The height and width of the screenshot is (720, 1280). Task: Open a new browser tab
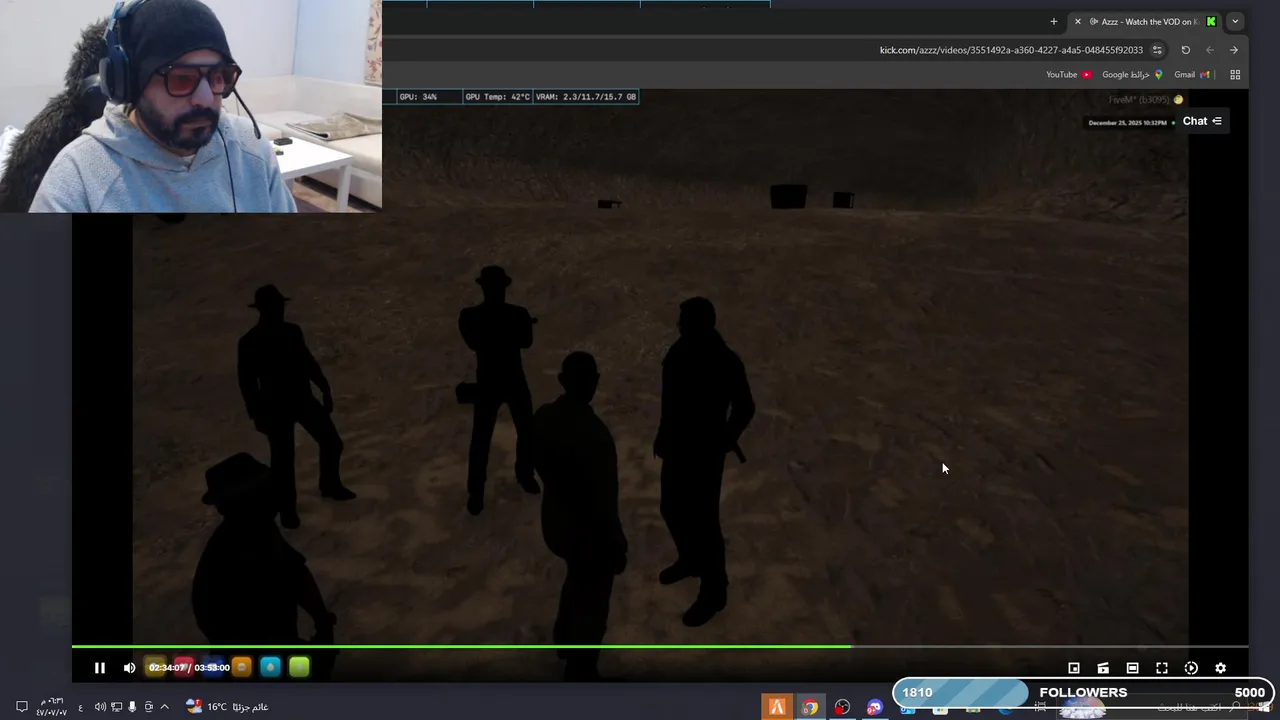click(x=1053, y=21)
